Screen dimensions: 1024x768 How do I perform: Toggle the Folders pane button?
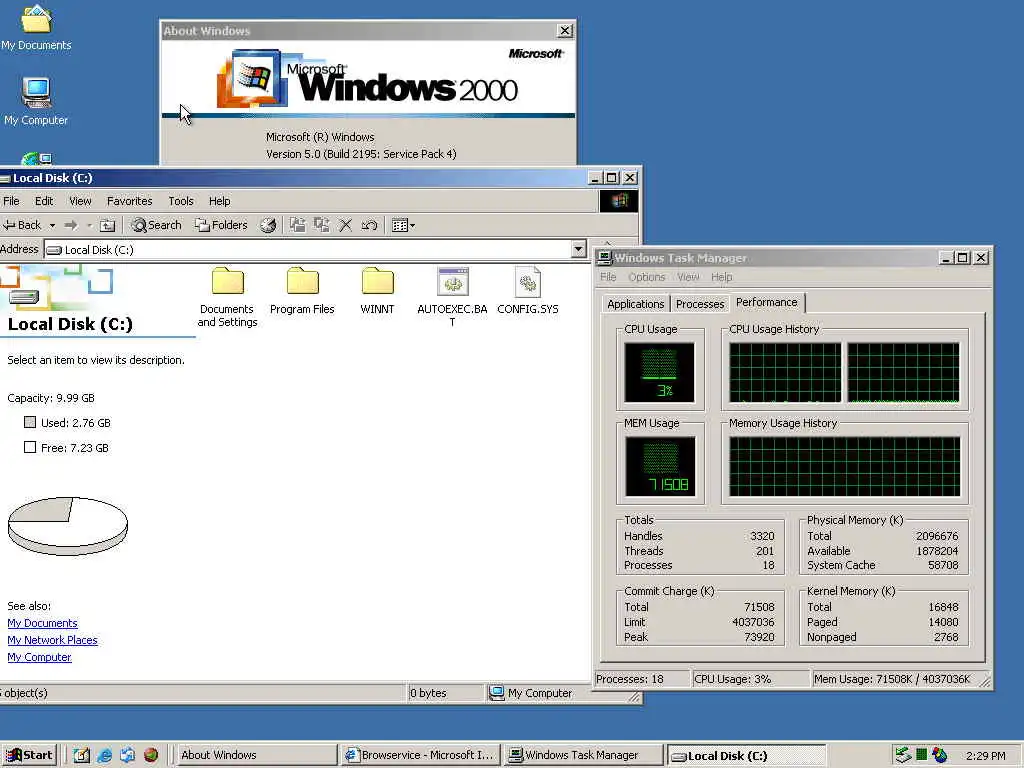[x=221, y=225]
